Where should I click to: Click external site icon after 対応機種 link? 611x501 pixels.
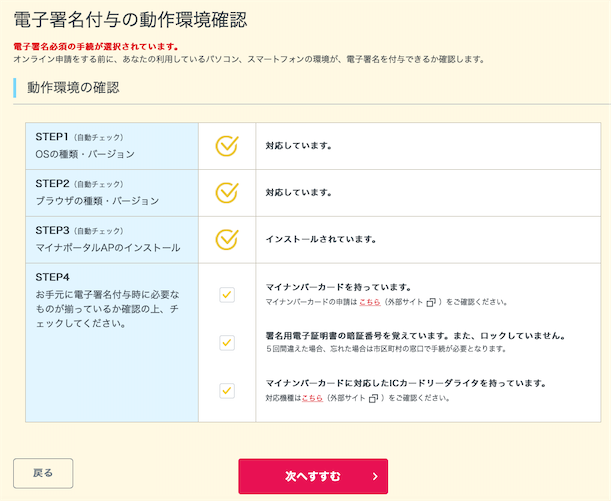tap(374, 398)
